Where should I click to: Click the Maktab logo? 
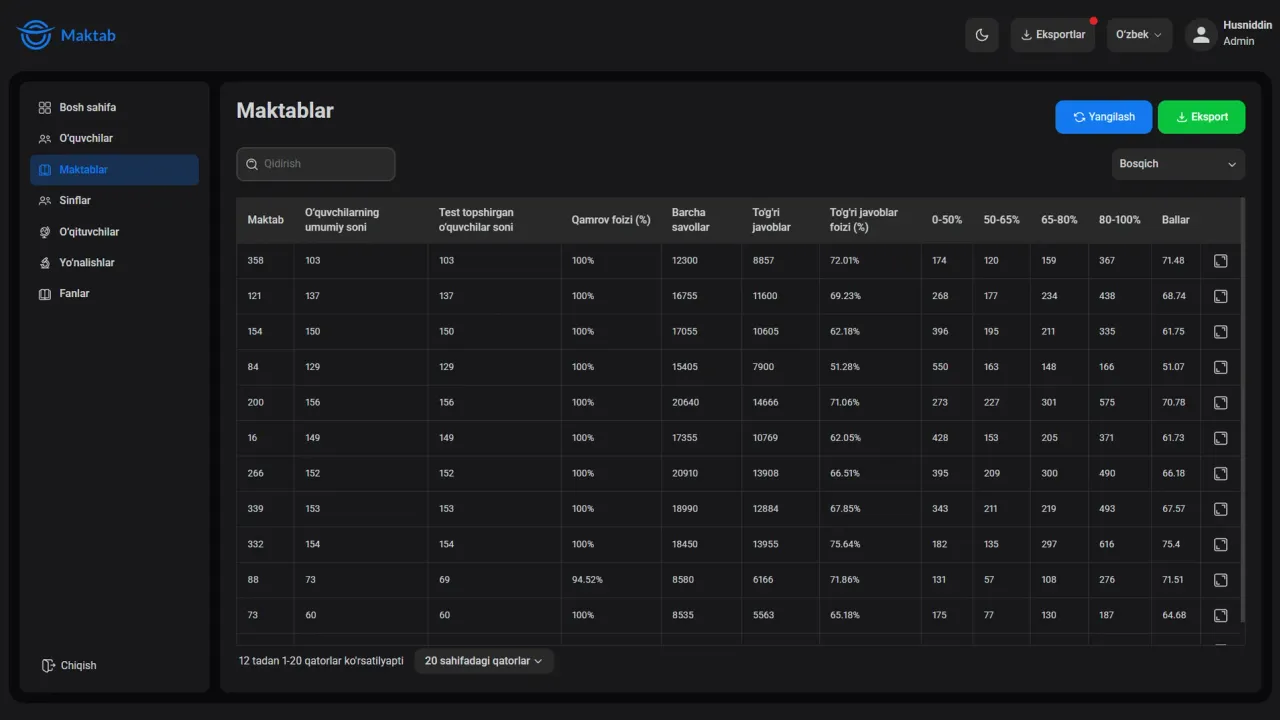[x=66, y=35]
